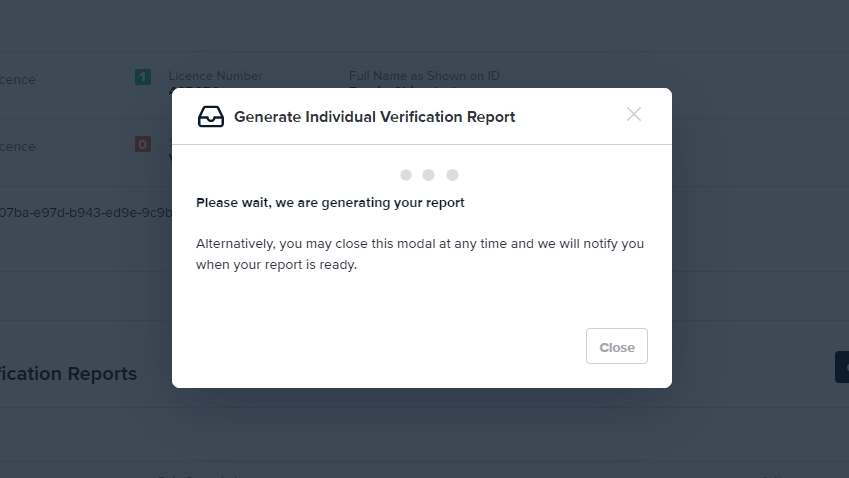This screenshot has width=849, height=478.
Task: Click the first loading dot indicator
Action: click(406, 175)
